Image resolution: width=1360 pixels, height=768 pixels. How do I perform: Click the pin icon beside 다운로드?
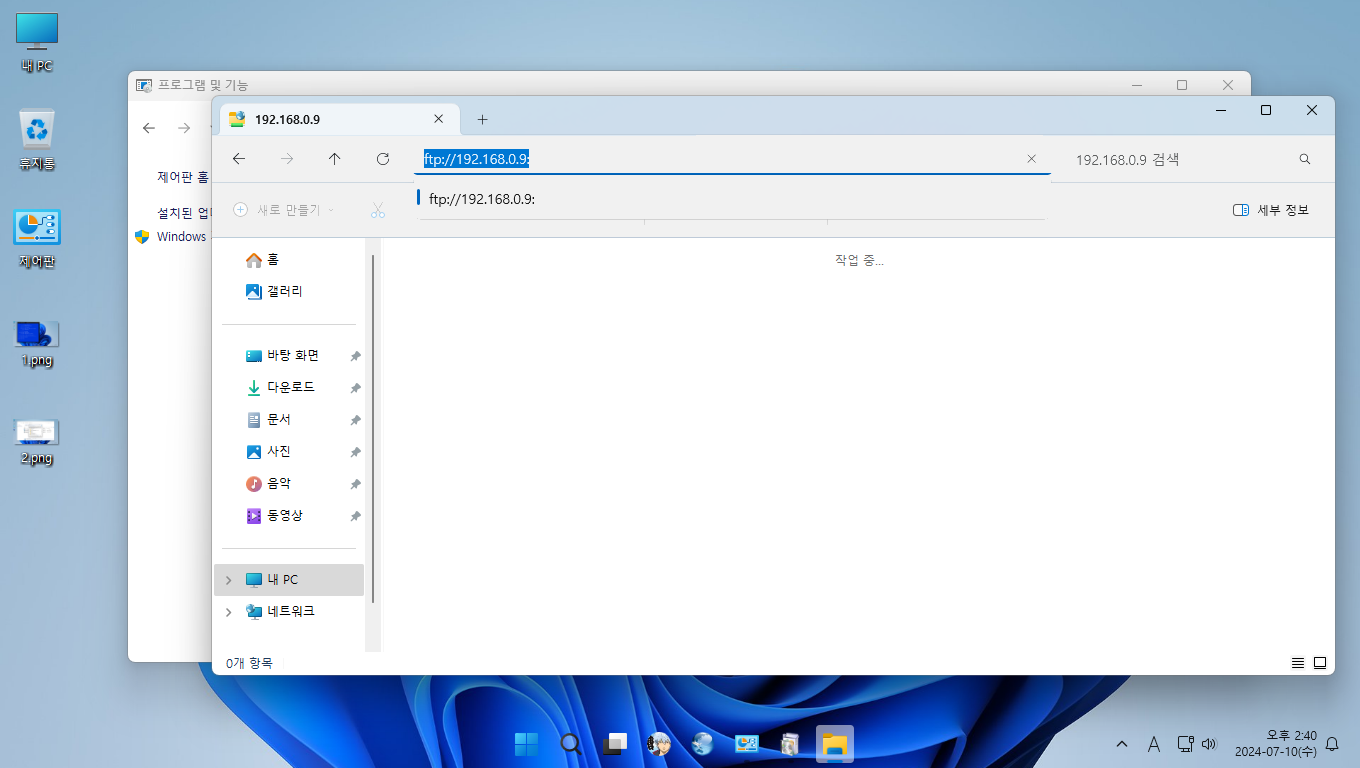point(355,388)
